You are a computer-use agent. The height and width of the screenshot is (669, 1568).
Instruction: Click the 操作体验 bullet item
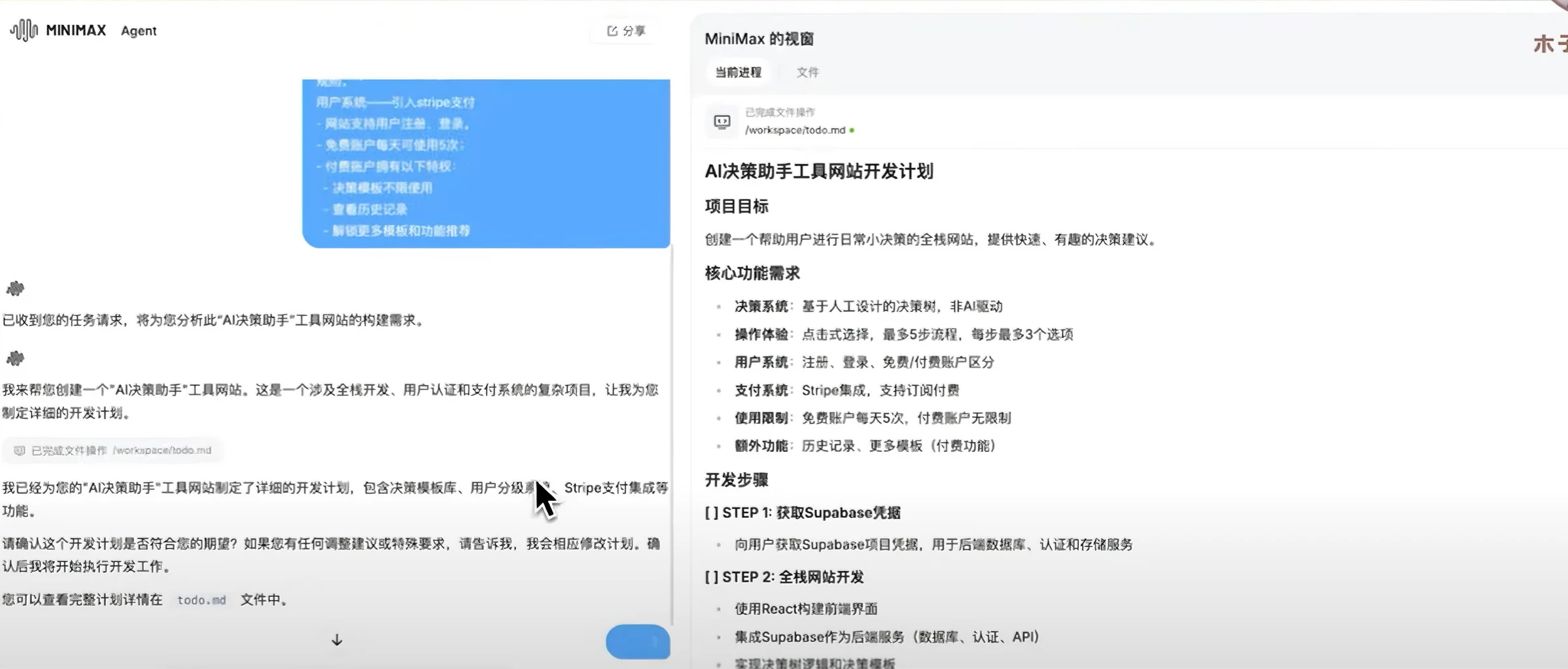(903, 335)
